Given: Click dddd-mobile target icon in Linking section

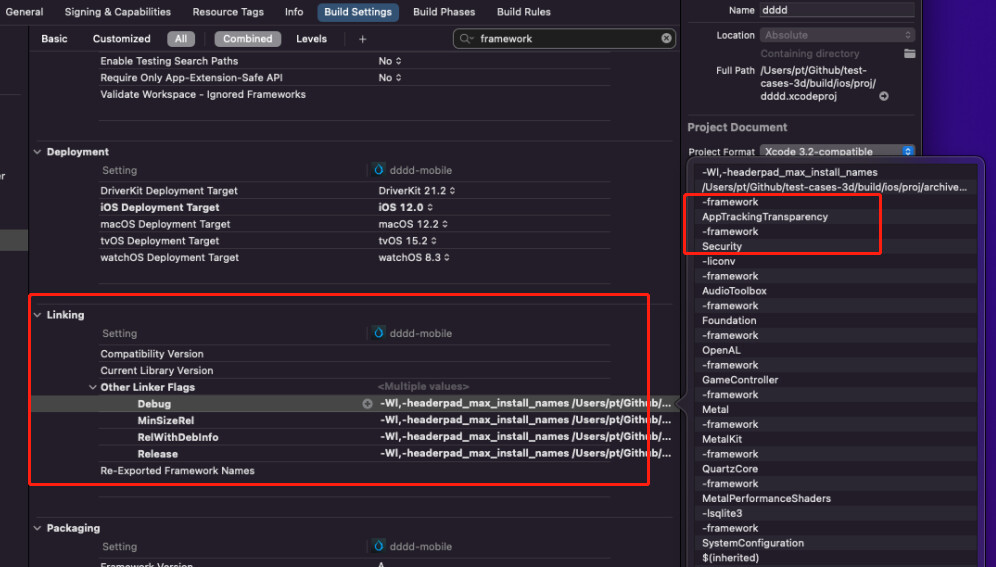Looking at the screenshot, I should (379, 334).
